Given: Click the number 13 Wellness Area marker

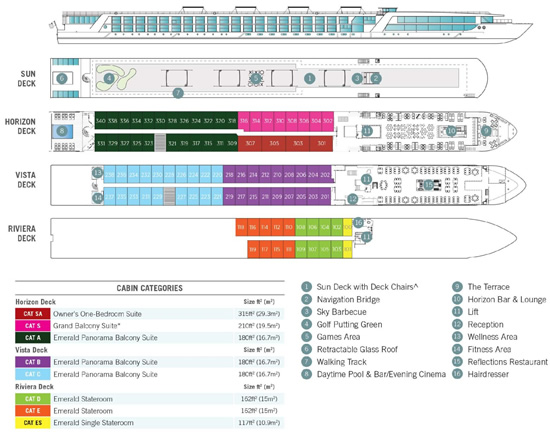Looking at the screenshot, I should [x=98, y=173].
